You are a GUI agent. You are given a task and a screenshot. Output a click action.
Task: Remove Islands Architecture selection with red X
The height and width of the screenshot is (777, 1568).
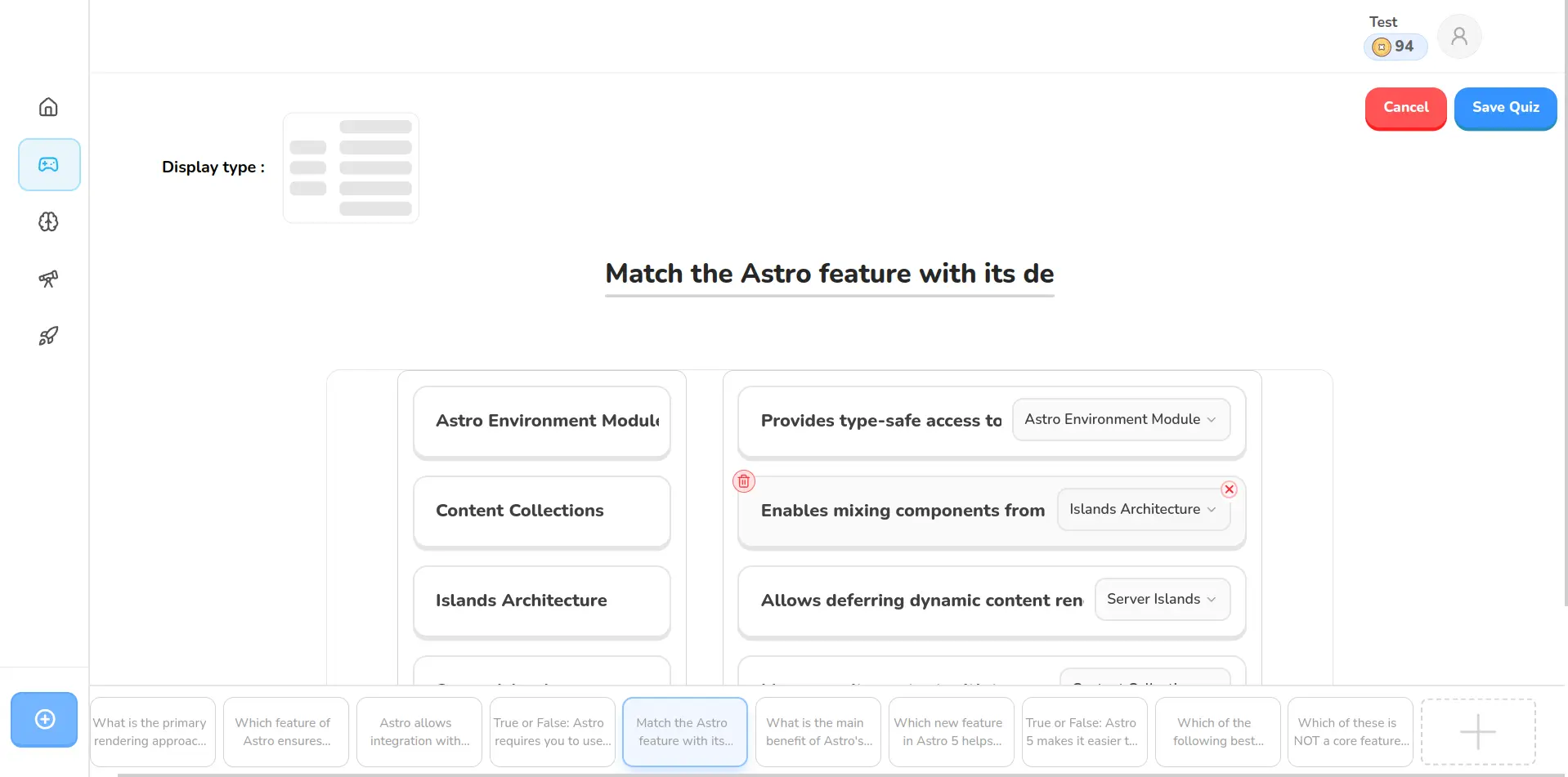click(1229, 489)
